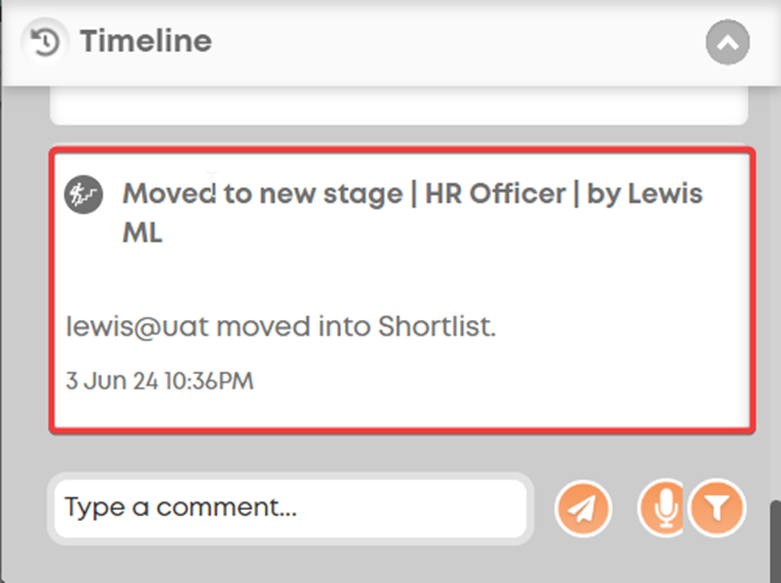The height and width of the screenshot is (583, 781).
Task: Focus the Type a comment field
Action: 290,509
